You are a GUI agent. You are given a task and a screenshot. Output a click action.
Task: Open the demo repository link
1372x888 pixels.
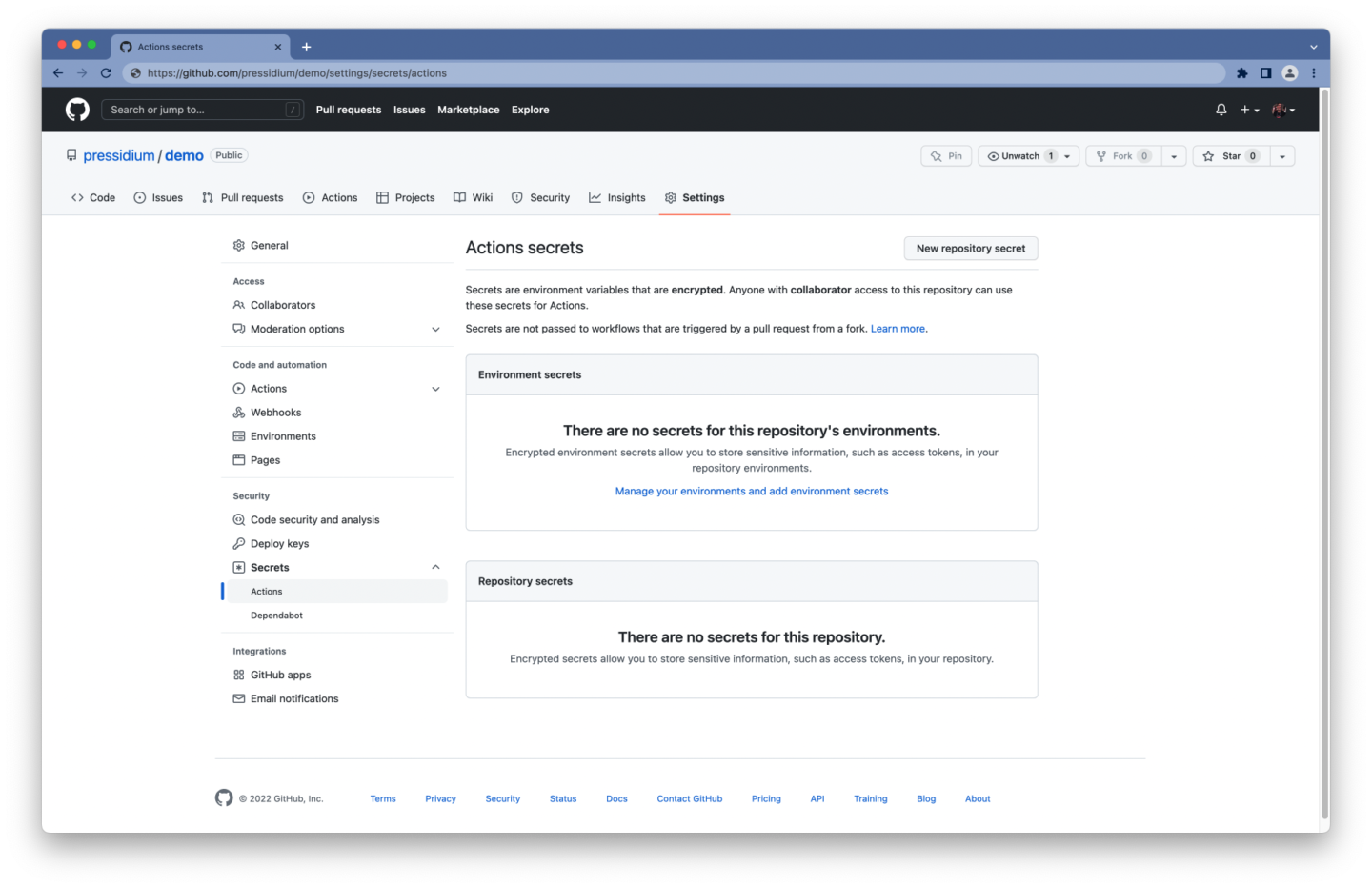[184, 156]
